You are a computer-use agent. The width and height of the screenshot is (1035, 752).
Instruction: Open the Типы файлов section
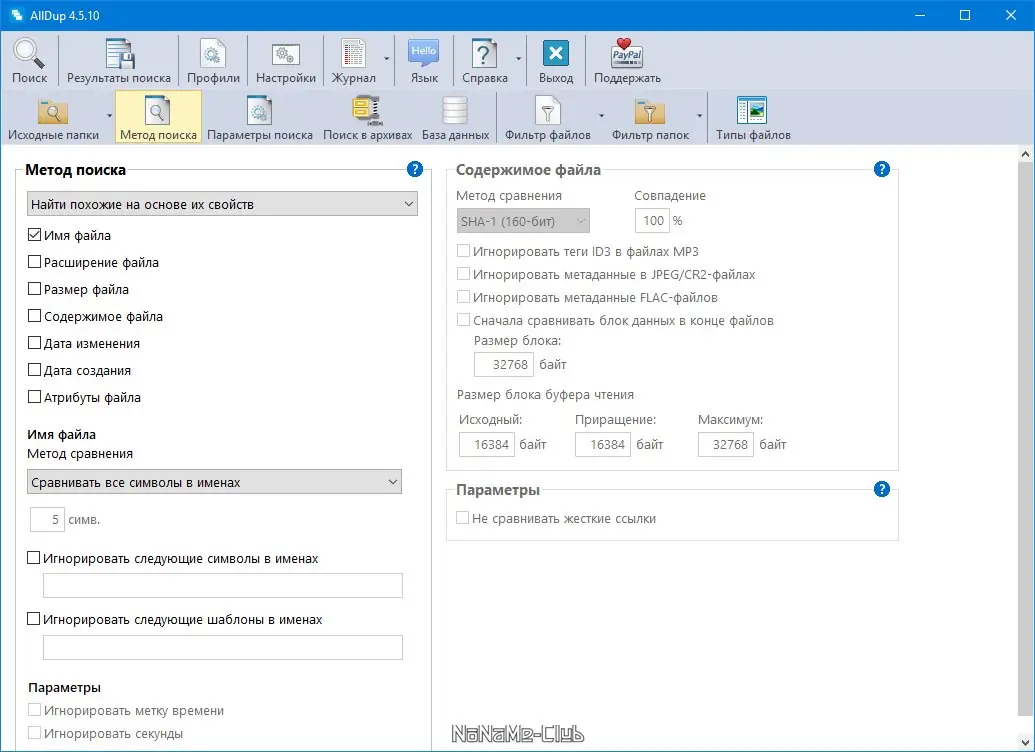point(753,118)
